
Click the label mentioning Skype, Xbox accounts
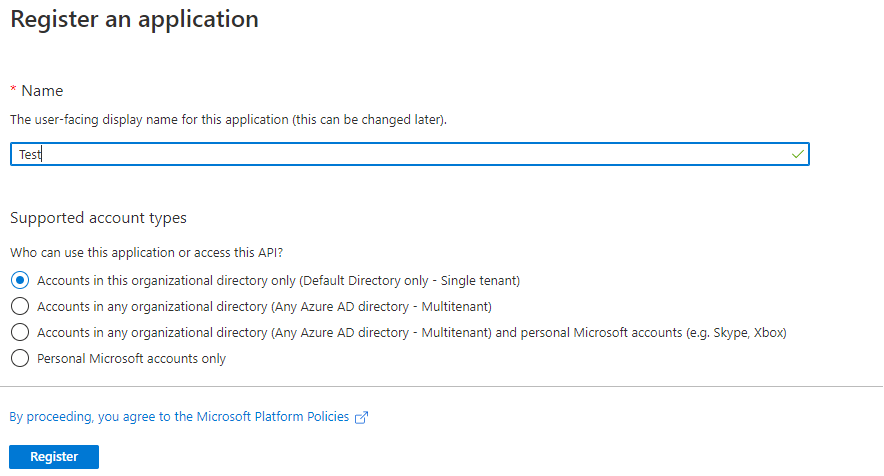(412, 332)
